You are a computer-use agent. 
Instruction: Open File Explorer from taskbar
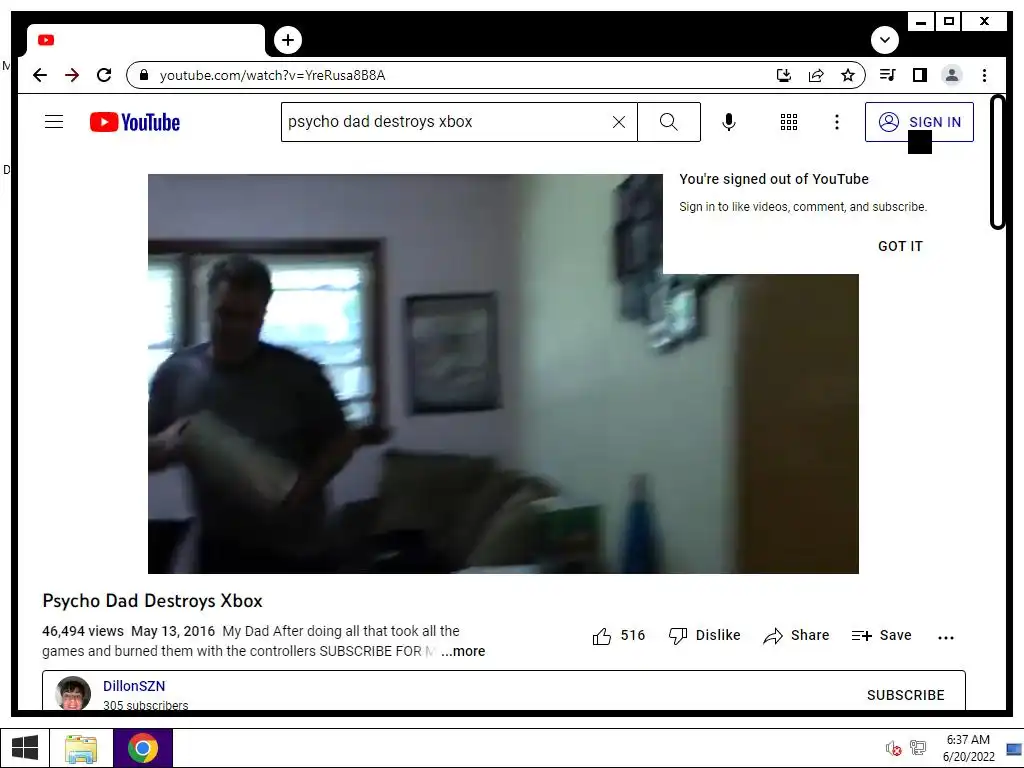click(81, 748)
